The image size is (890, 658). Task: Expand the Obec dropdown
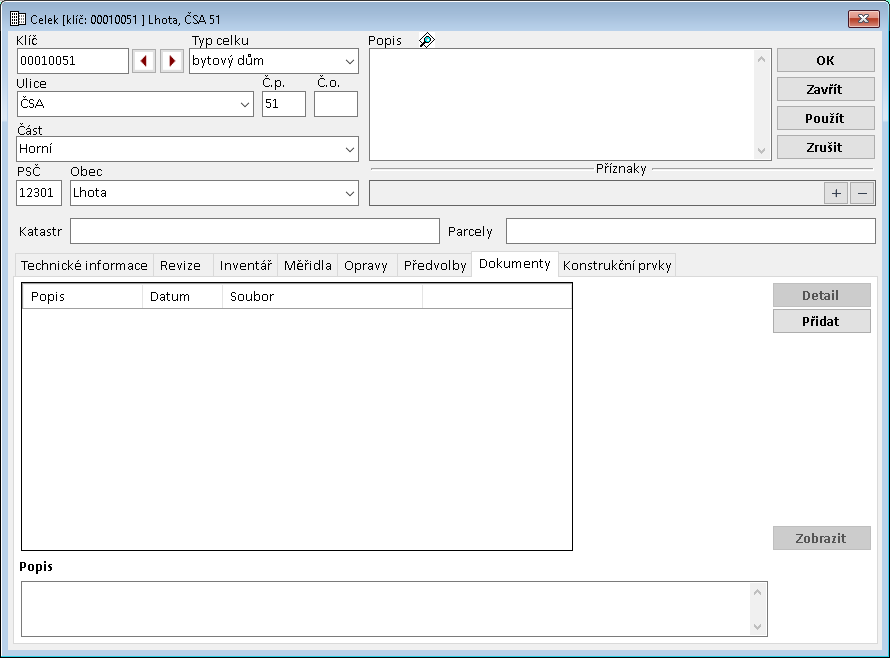[349, 193]
